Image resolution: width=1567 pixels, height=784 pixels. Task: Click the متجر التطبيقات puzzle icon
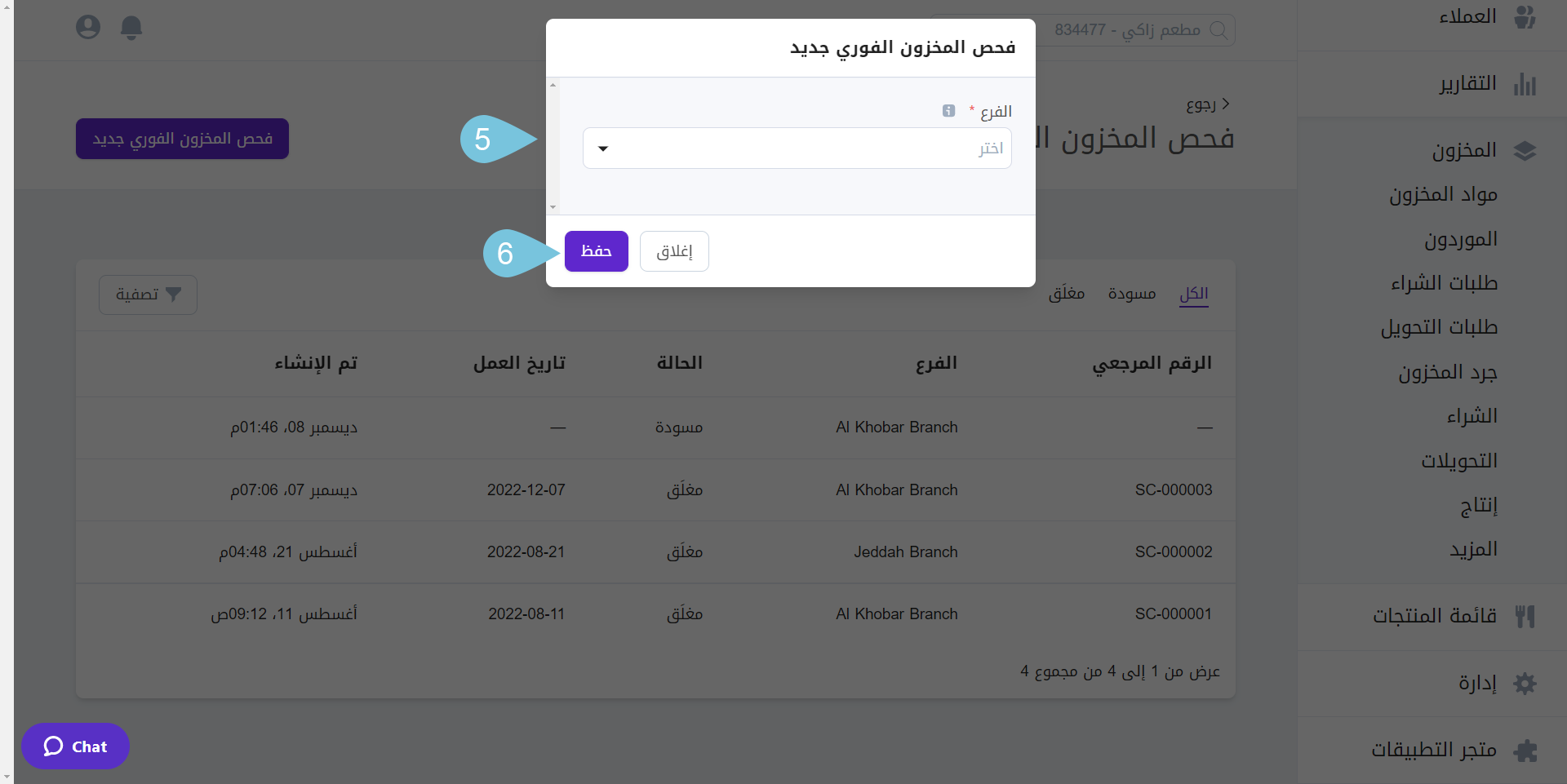click(x=1525, y=750)
